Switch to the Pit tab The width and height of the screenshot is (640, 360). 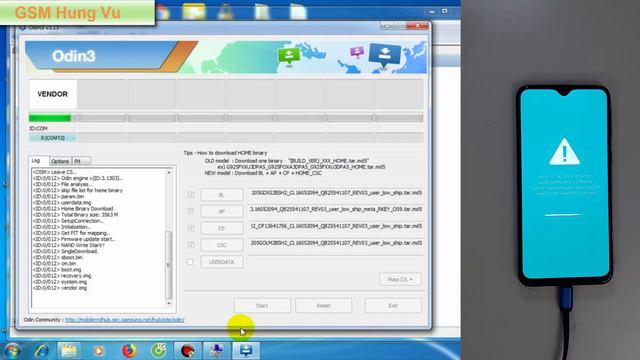[x=80, y=161]
